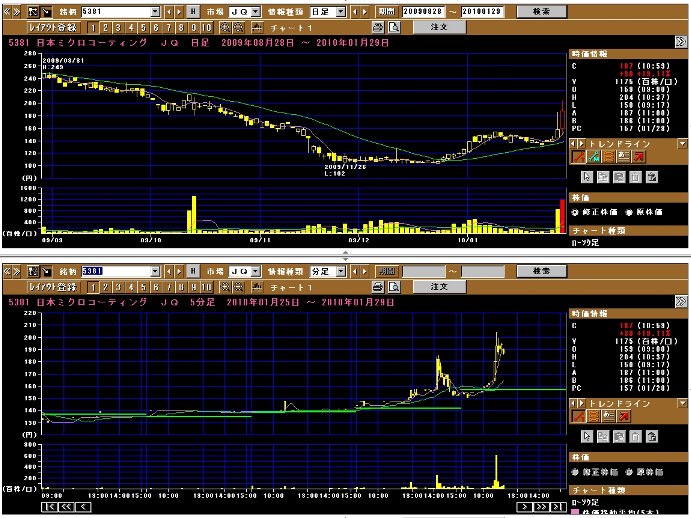This screenshot has width=691, height=518.
Task: Click the pointer select icon in upper chart panel
Action: (x=589, y=177)
